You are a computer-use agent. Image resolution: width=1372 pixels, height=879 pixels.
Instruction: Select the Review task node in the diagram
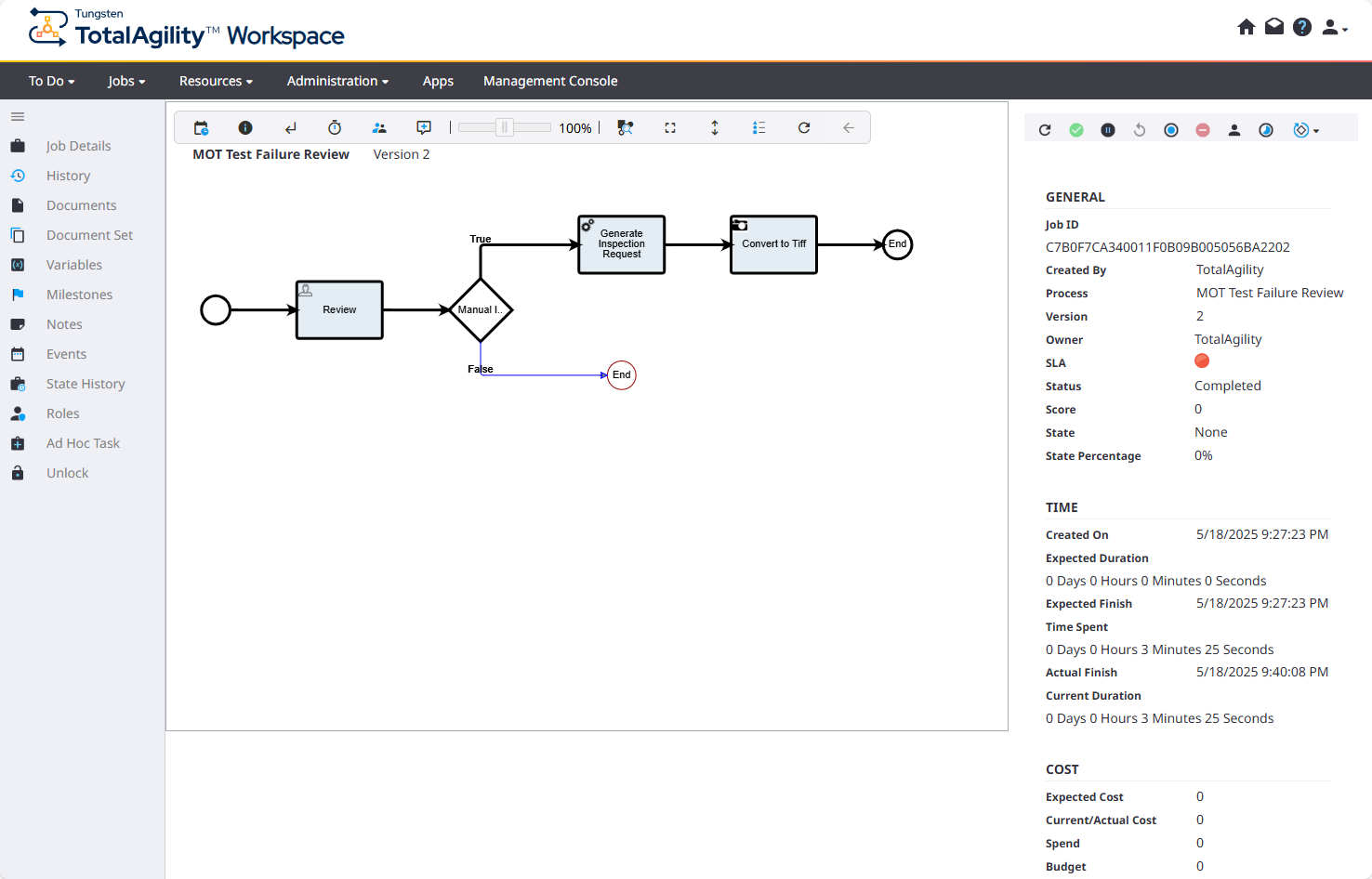click(x=338, y=309)
